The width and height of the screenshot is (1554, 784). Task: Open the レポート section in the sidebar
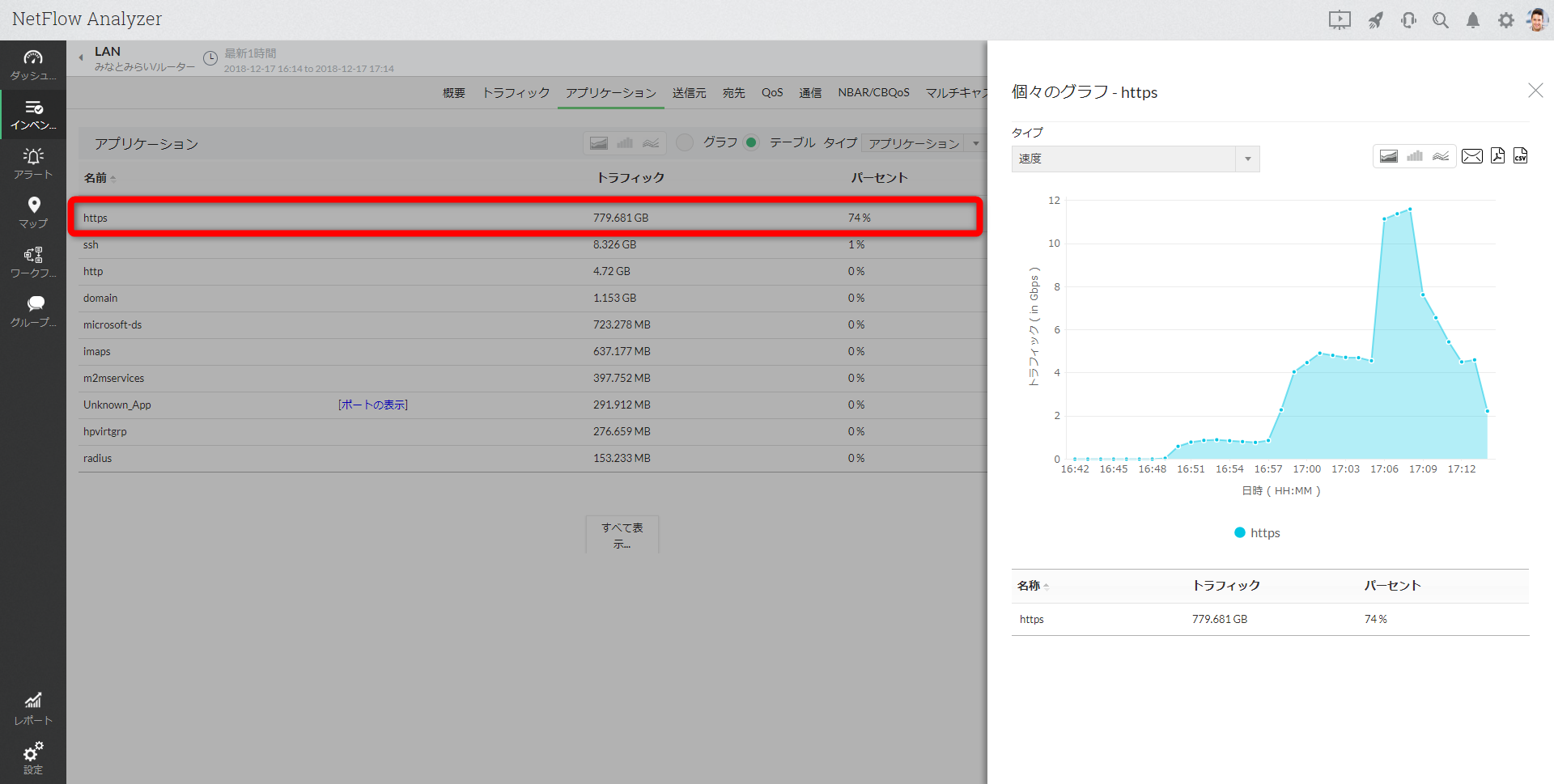32,706
